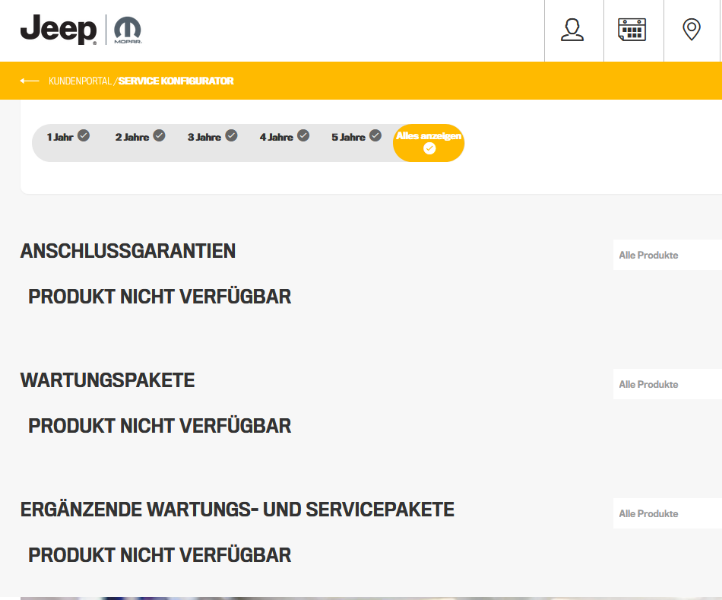Select the 2 Jahre duration option
Image resolution: width=722 pixels, height=600 pixels.
[x=139, y=137]
